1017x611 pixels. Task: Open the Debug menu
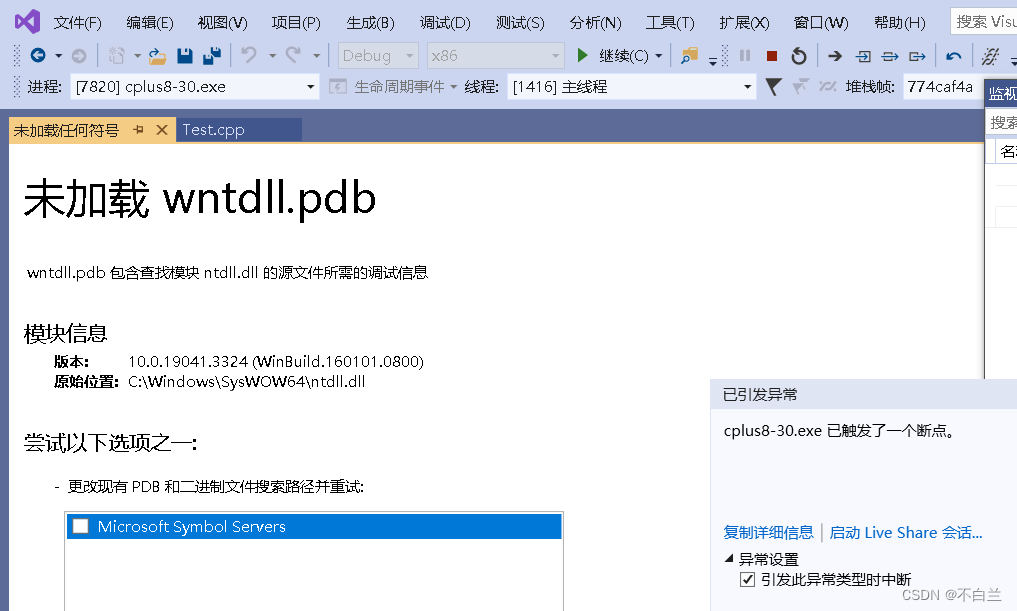point(445,23)
